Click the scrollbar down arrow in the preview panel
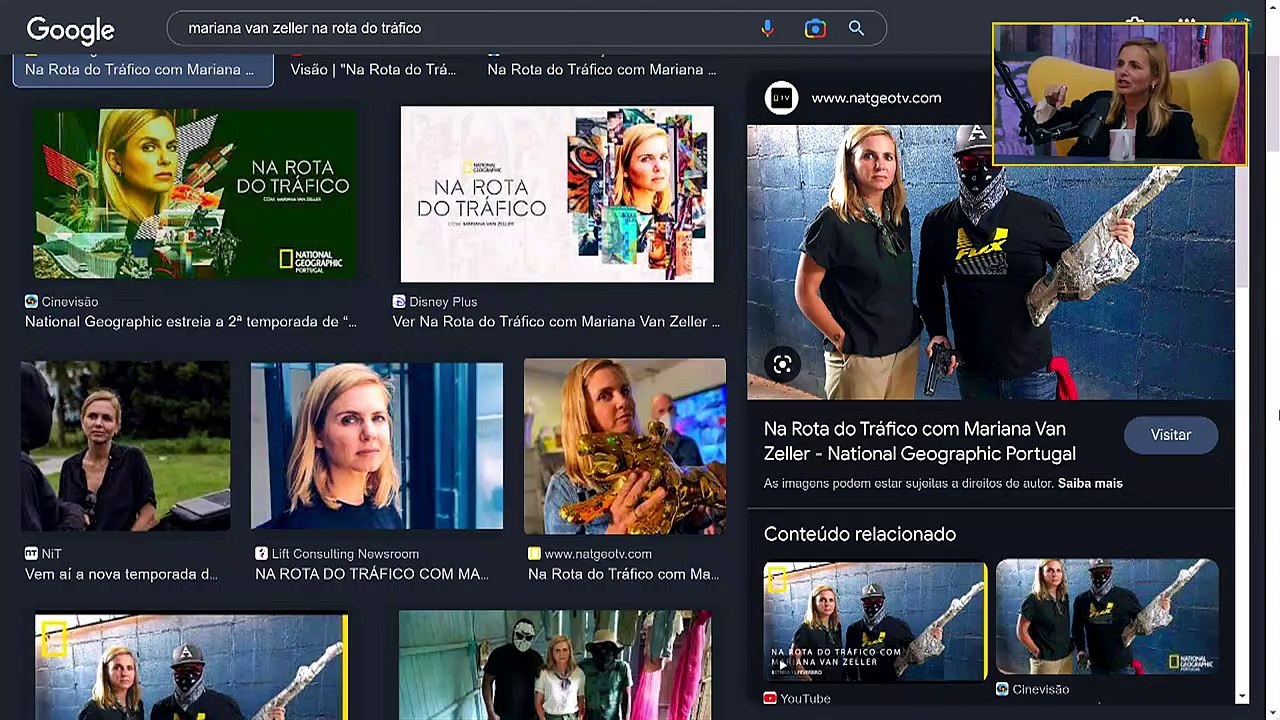 1242,696
